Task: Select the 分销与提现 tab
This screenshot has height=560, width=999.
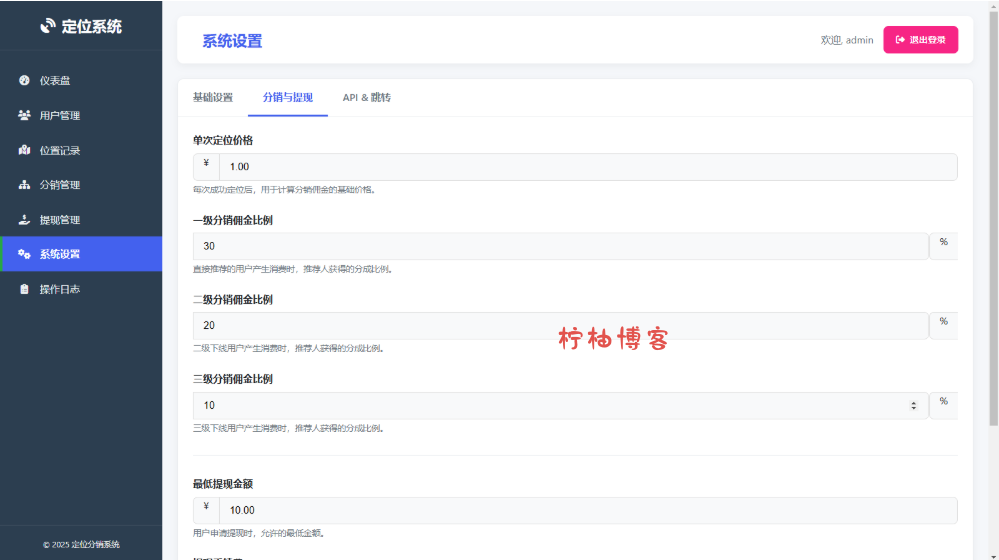Action: (287, 98)
